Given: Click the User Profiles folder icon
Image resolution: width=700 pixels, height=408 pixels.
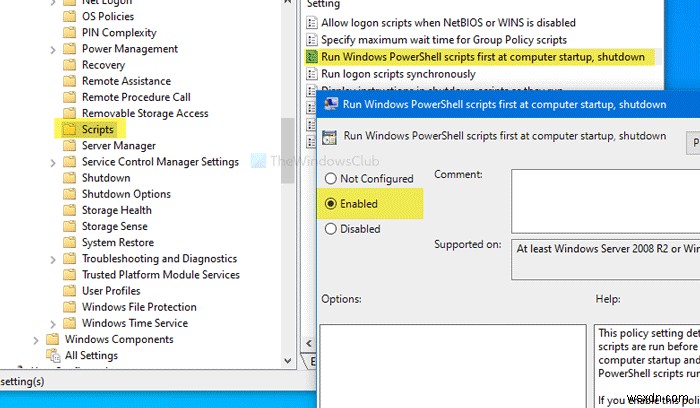Looking at the screenshot, I should 69,291.
